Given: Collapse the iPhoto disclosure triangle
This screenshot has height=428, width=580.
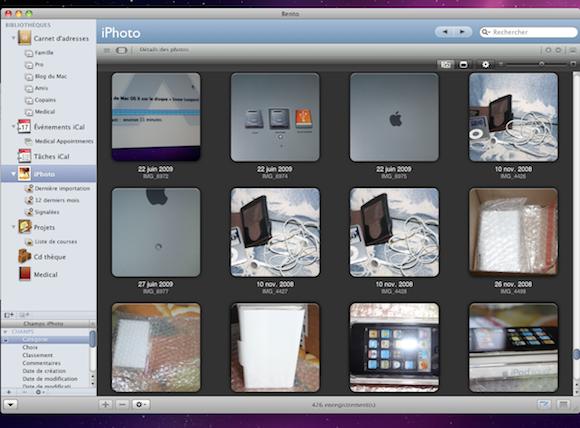Looking at the screenshot, I should (x=13, y=174).
